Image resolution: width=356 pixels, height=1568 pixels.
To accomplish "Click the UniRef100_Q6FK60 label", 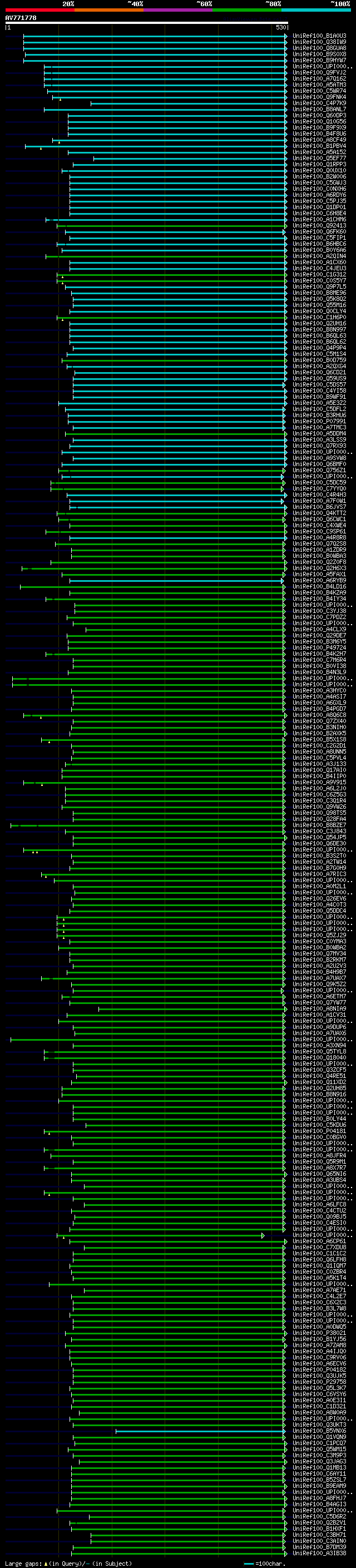I will [319, 232].
